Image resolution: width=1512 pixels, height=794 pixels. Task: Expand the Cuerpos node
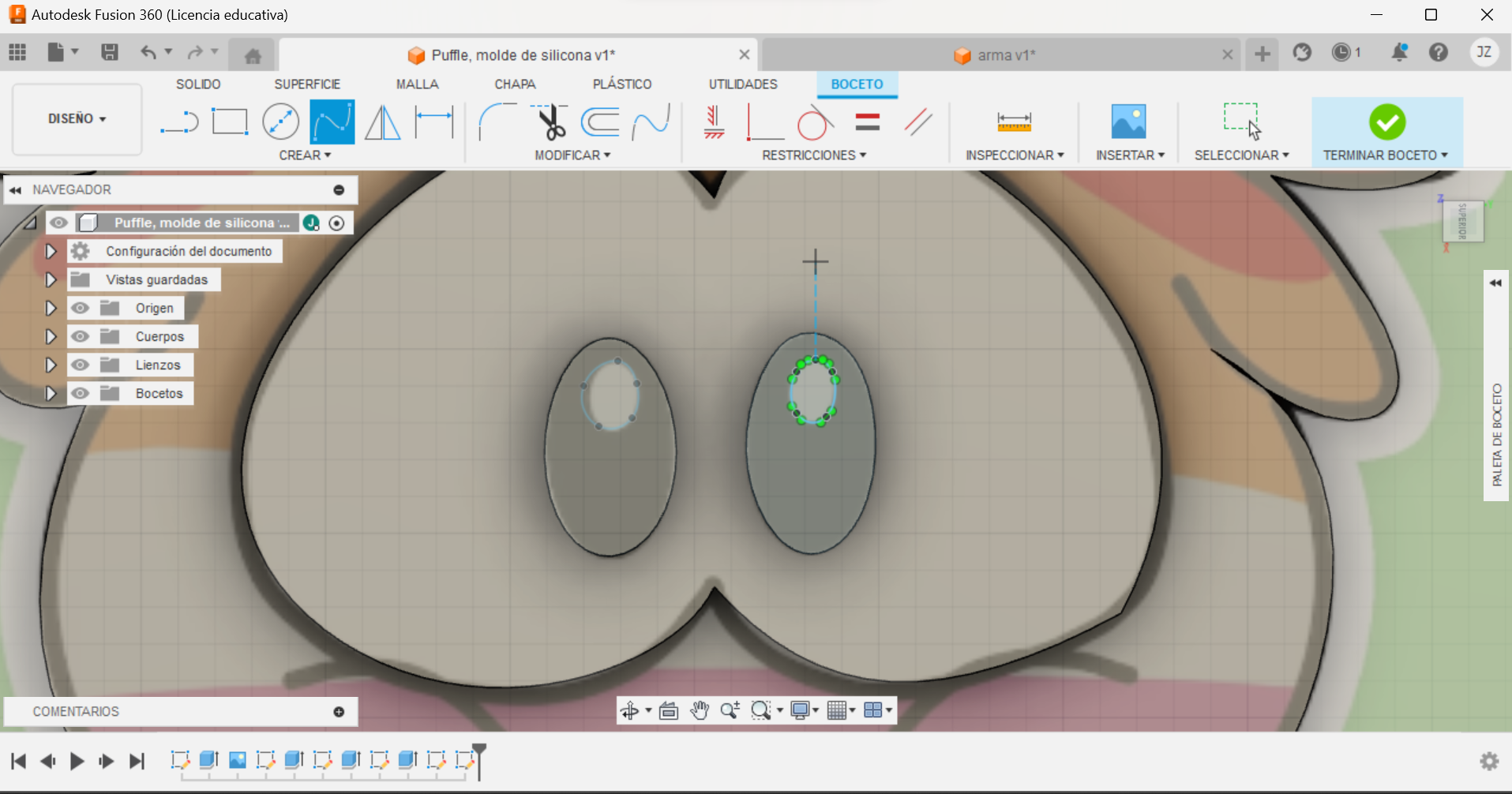pos(51,336)
